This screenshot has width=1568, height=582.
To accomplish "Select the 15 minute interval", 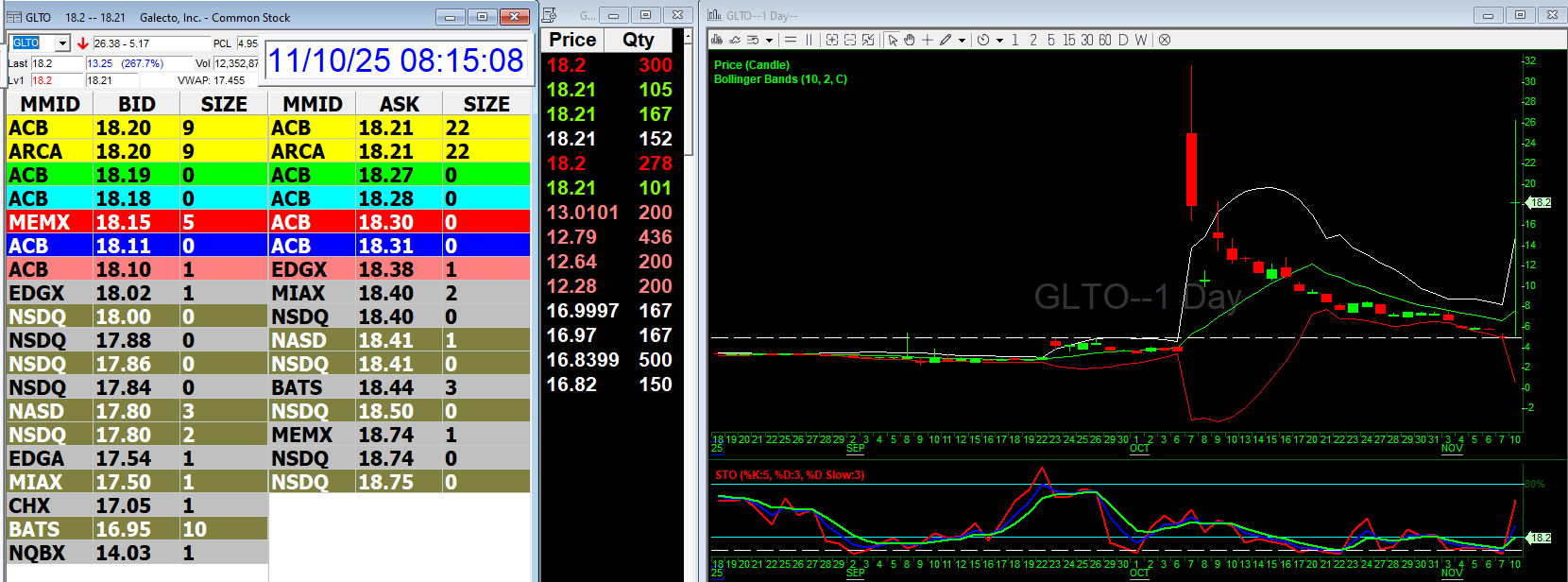I will (x=1068, y=40).
